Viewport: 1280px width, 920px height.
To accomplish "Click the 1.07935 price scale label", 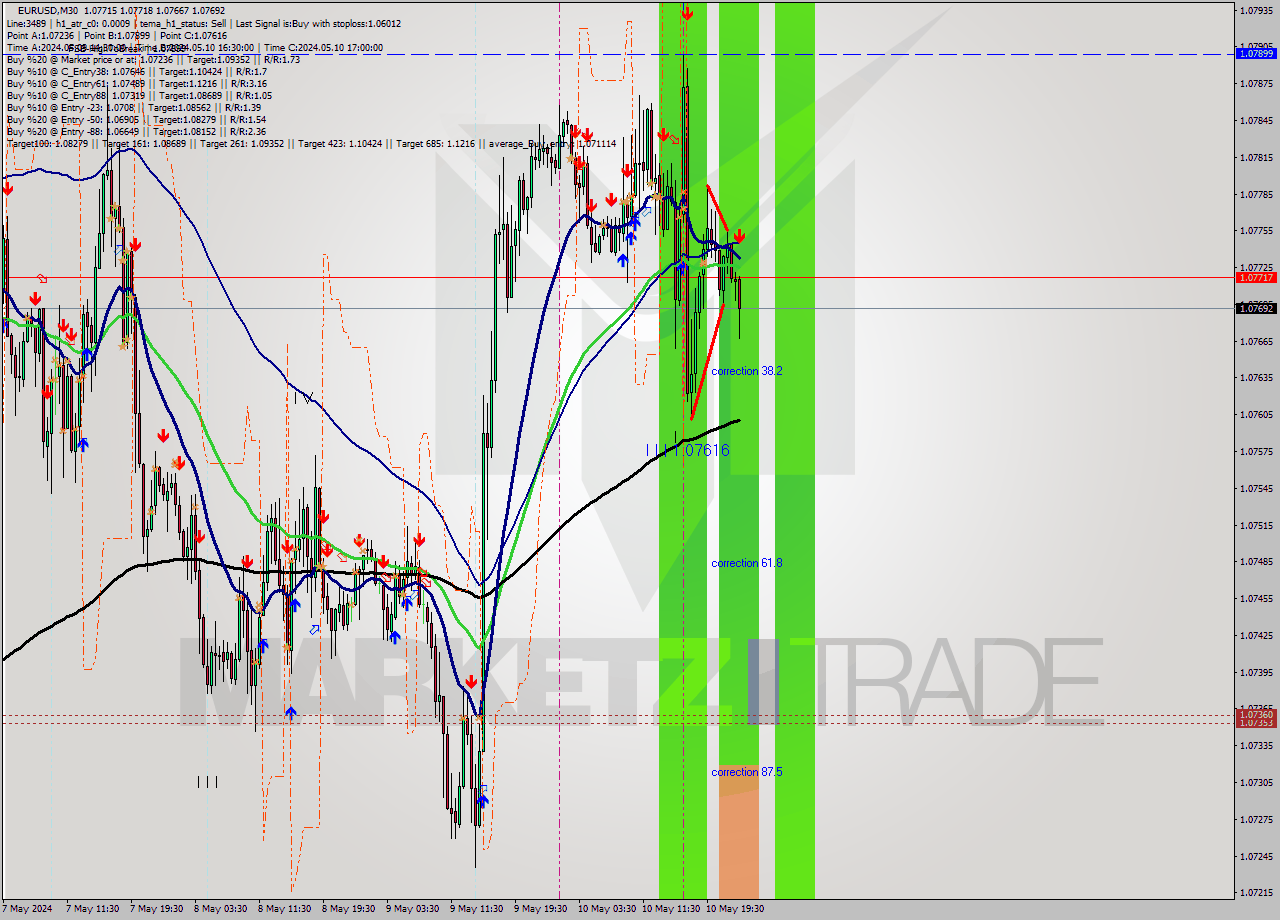I will [1257, 10].
